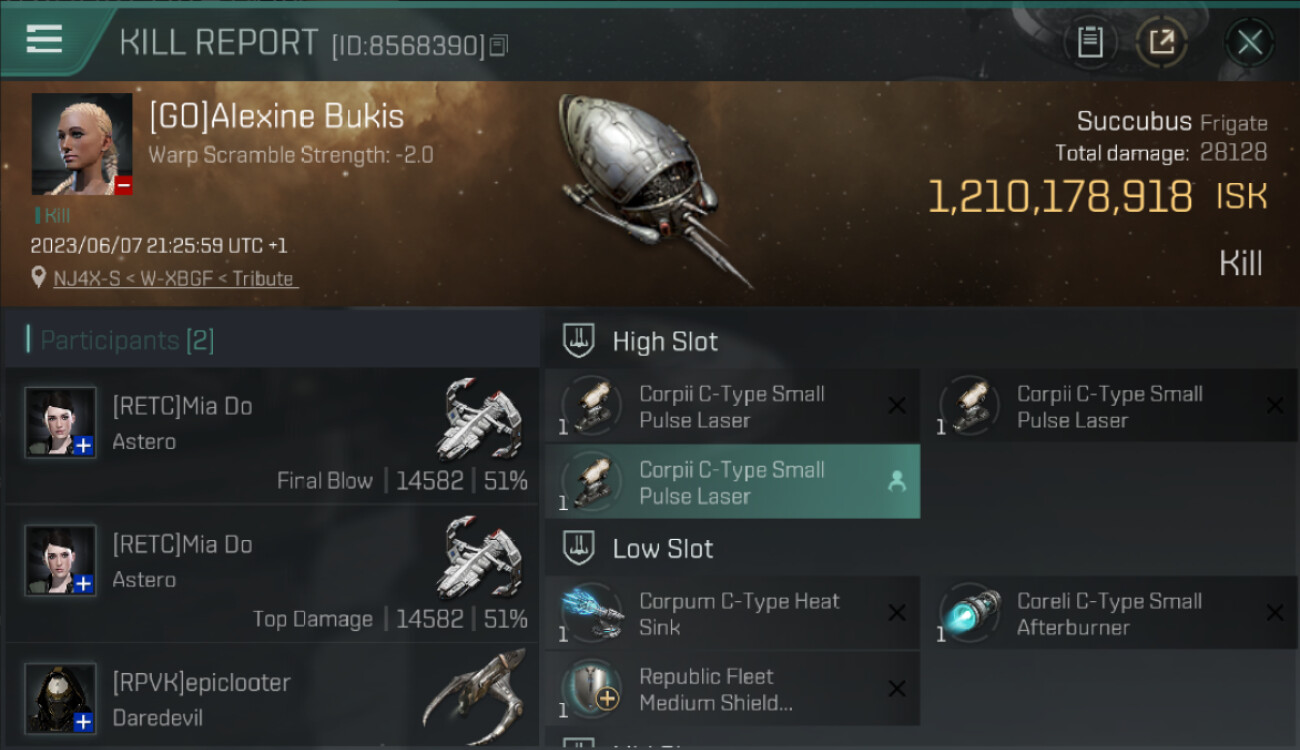Select first Corpii C-Type Small Pulse Laser
The height and width of the screenshot is (750, 1300).
[x=732, y=406]
